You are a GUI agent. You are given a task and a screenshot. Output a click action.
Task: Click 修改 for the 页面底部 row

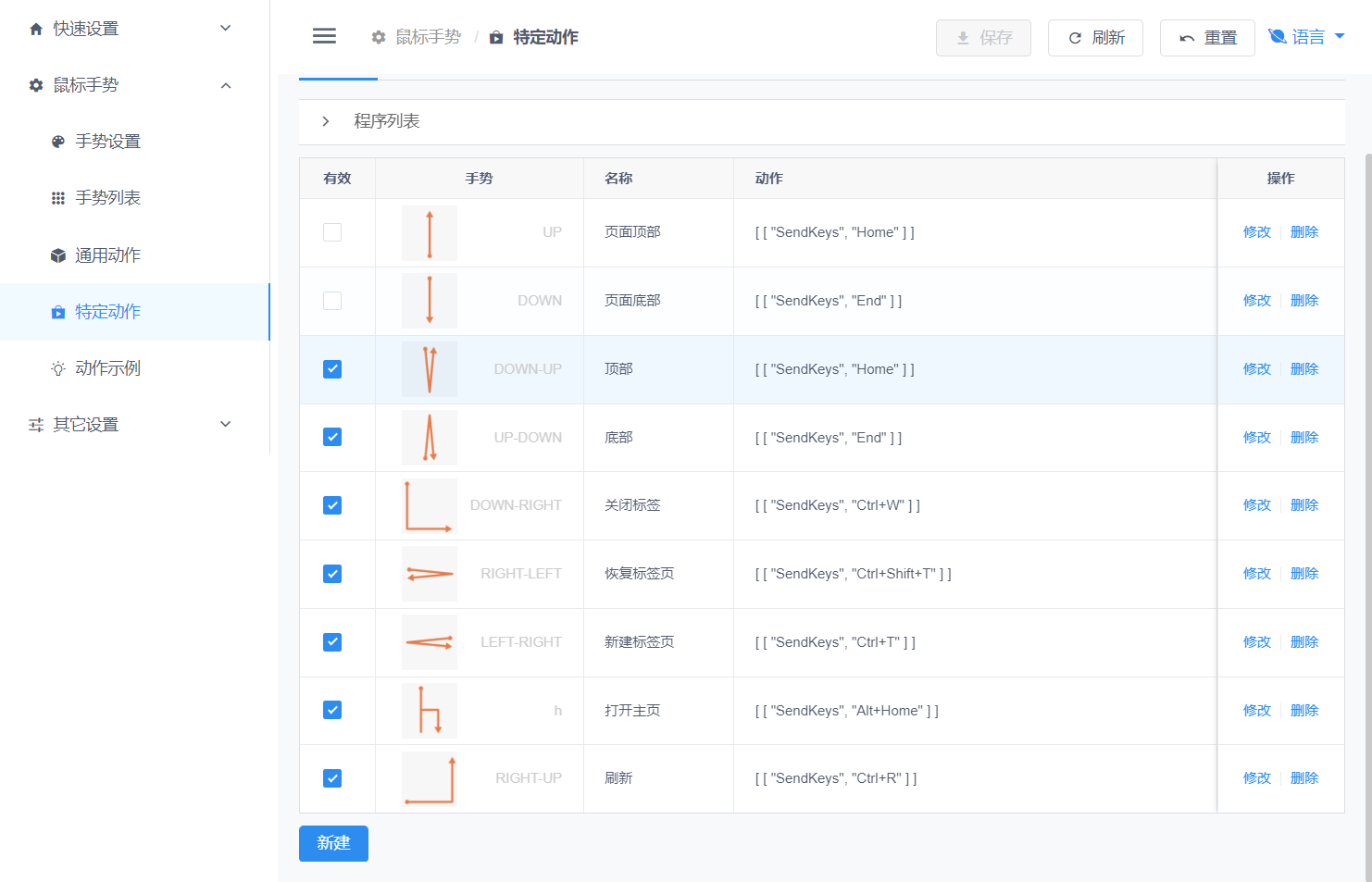(1257, 301)
